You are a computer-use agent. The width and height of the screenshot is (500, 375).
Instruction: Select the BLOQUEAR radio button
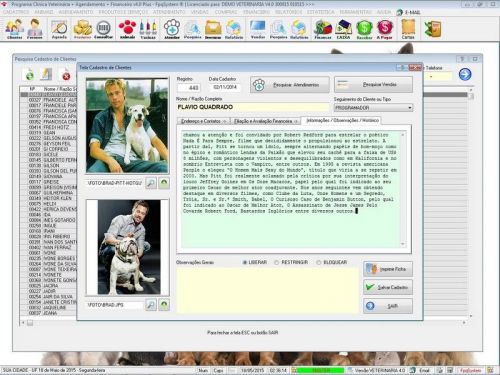tap(319, 263)
